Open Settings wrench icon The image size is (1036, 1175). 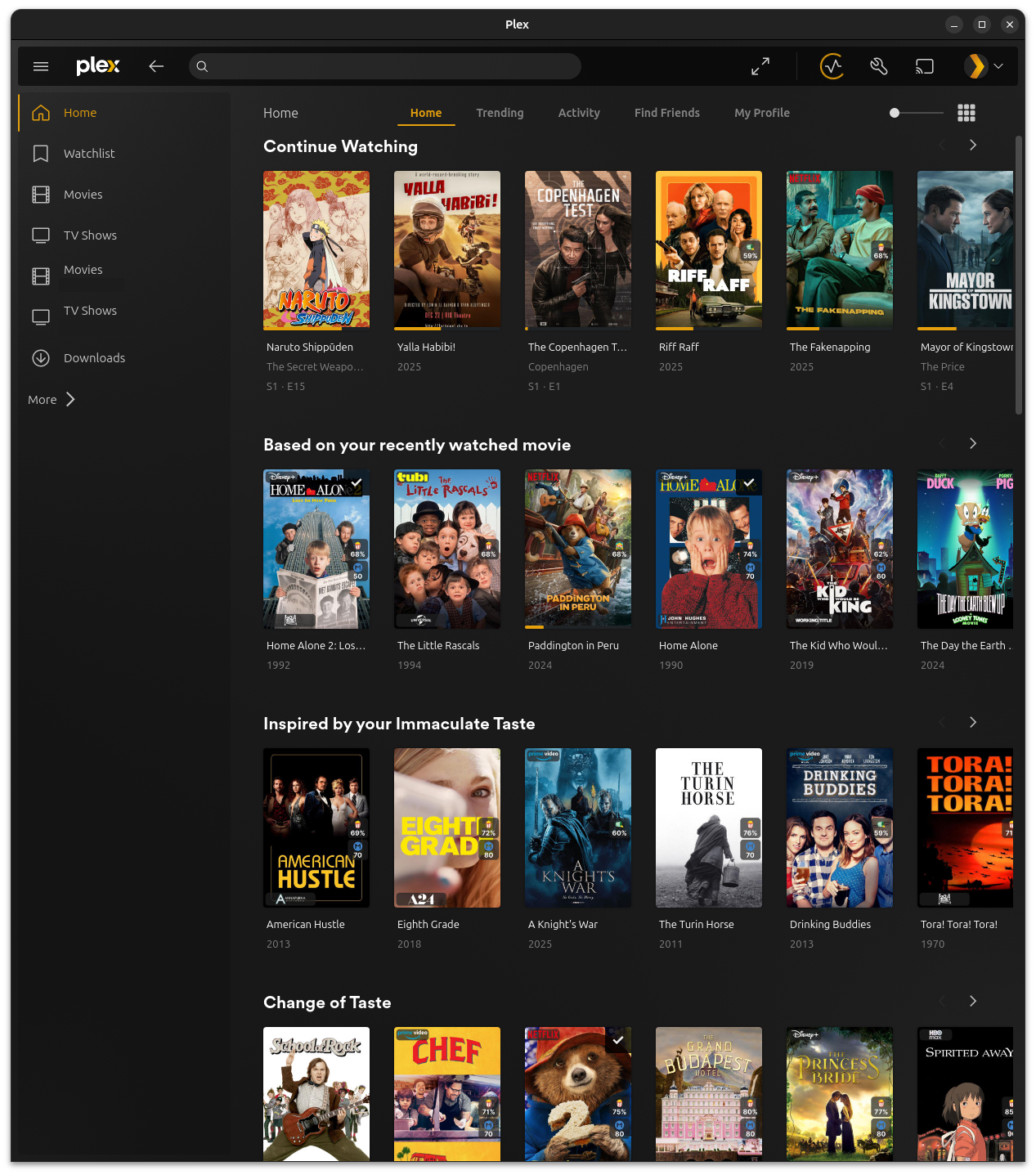879,66
